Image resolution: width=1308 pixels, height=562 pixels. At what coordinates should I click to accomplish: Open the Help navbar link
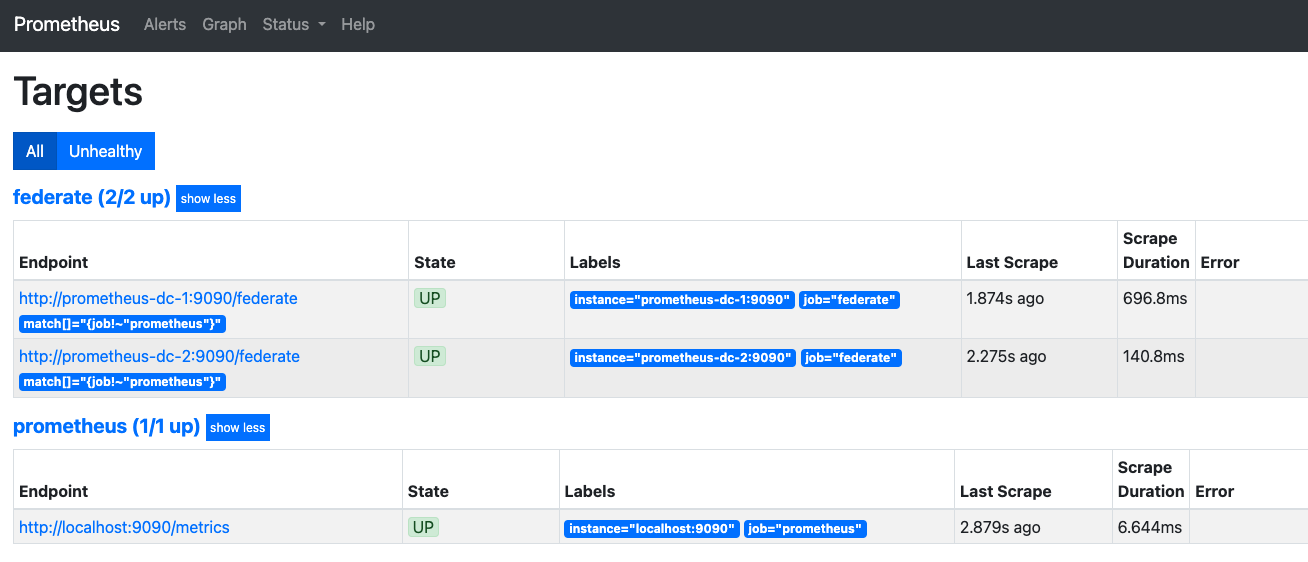click(358, 25)
